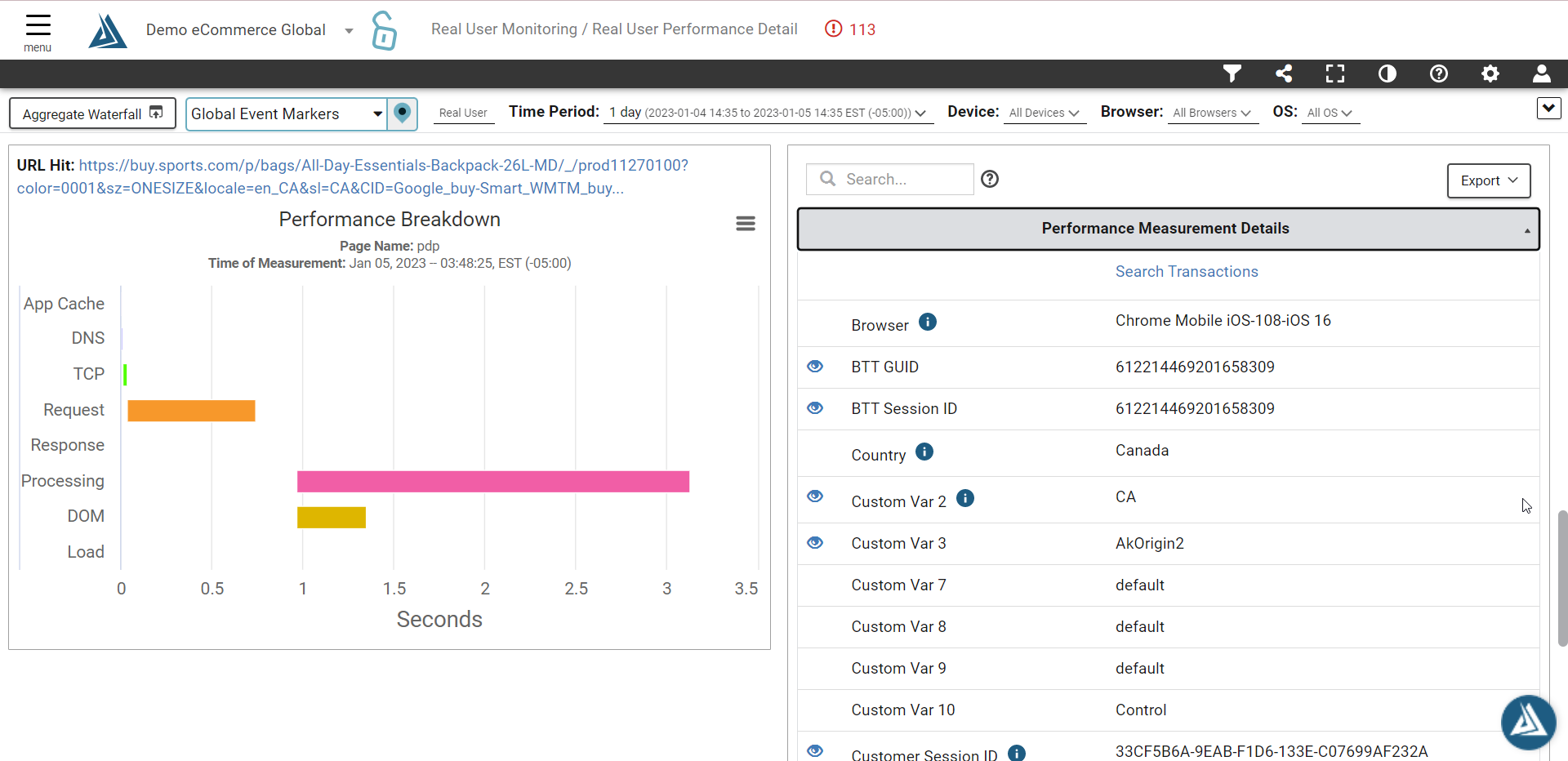
Task: Click the share icon in toolbar
Action: pos(1284,74)
